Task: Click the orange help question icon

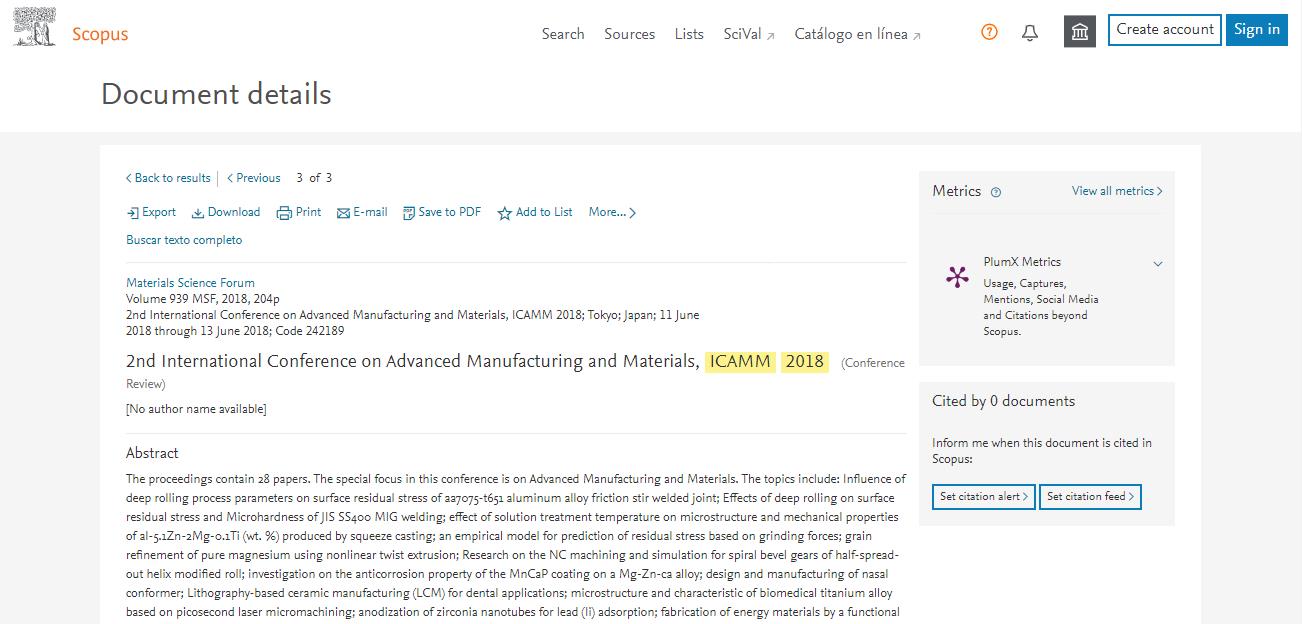Action: 989,32
